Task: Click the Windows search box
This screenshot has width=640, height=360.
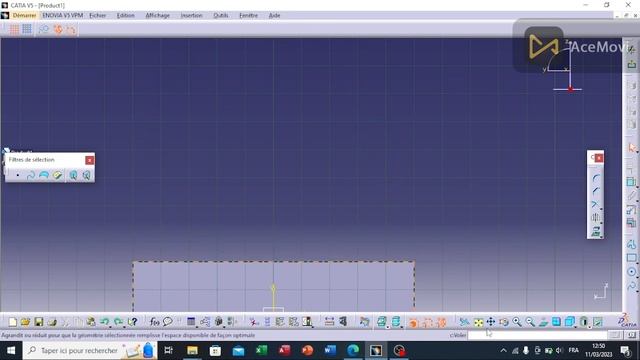Action: coord(90,351)
